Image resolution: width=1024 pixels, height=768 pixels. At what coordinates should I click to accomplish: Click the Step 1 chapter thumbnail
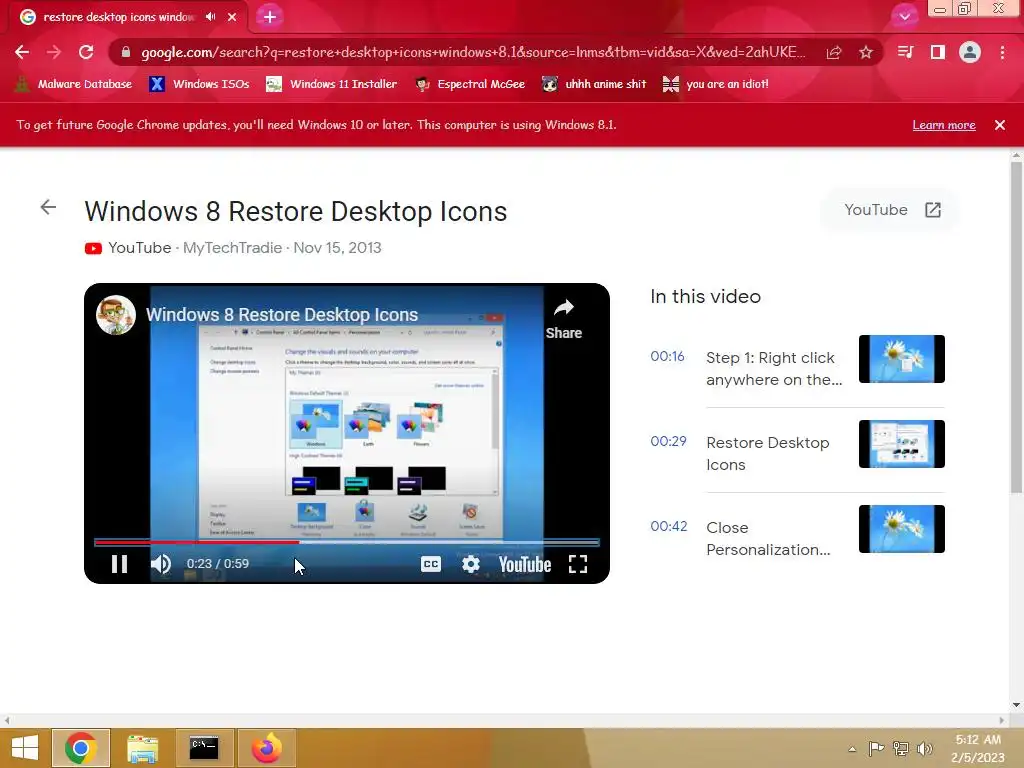coord(901,359)
